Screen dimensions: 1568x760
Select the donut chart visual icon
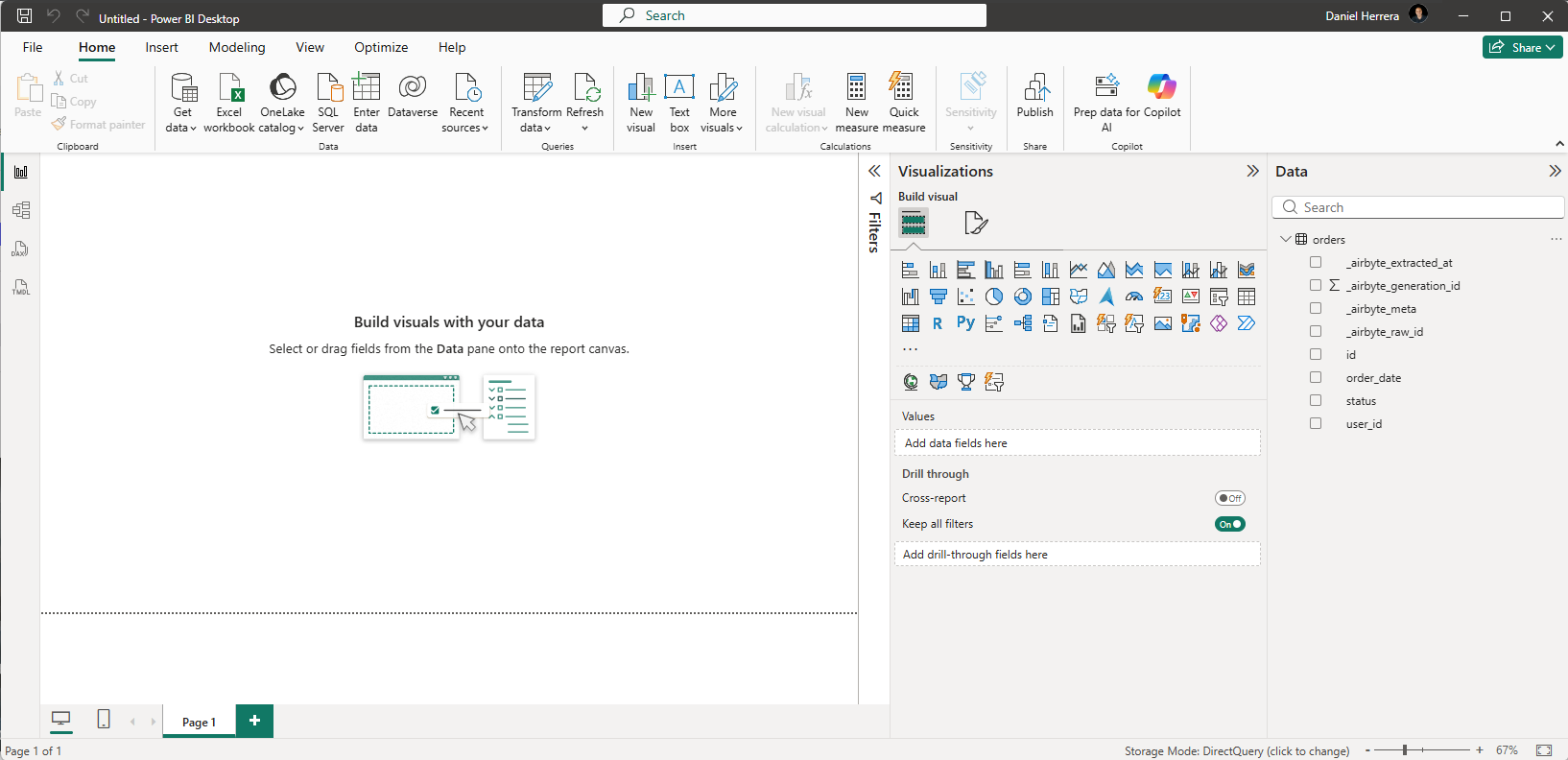(x=1023, y=297)
